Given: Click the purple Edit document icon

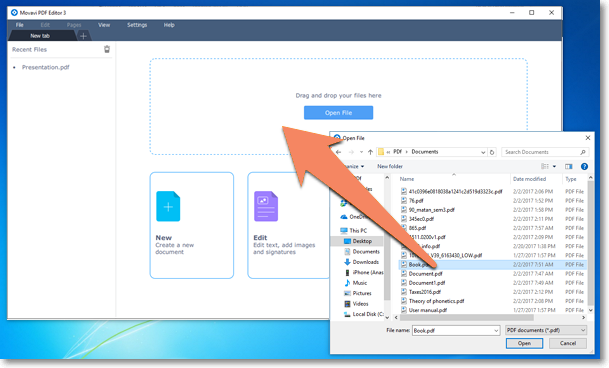Looking at the screenshot, I should pos(266,206).
